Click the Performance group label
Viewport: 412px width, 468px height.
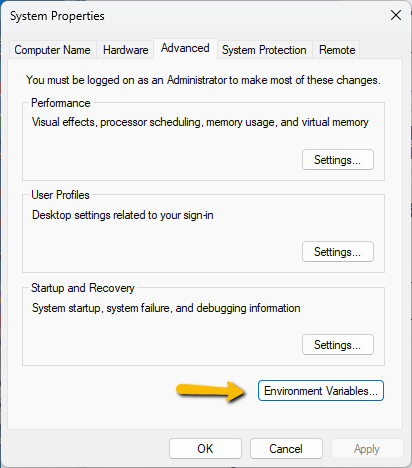(61, 103)
